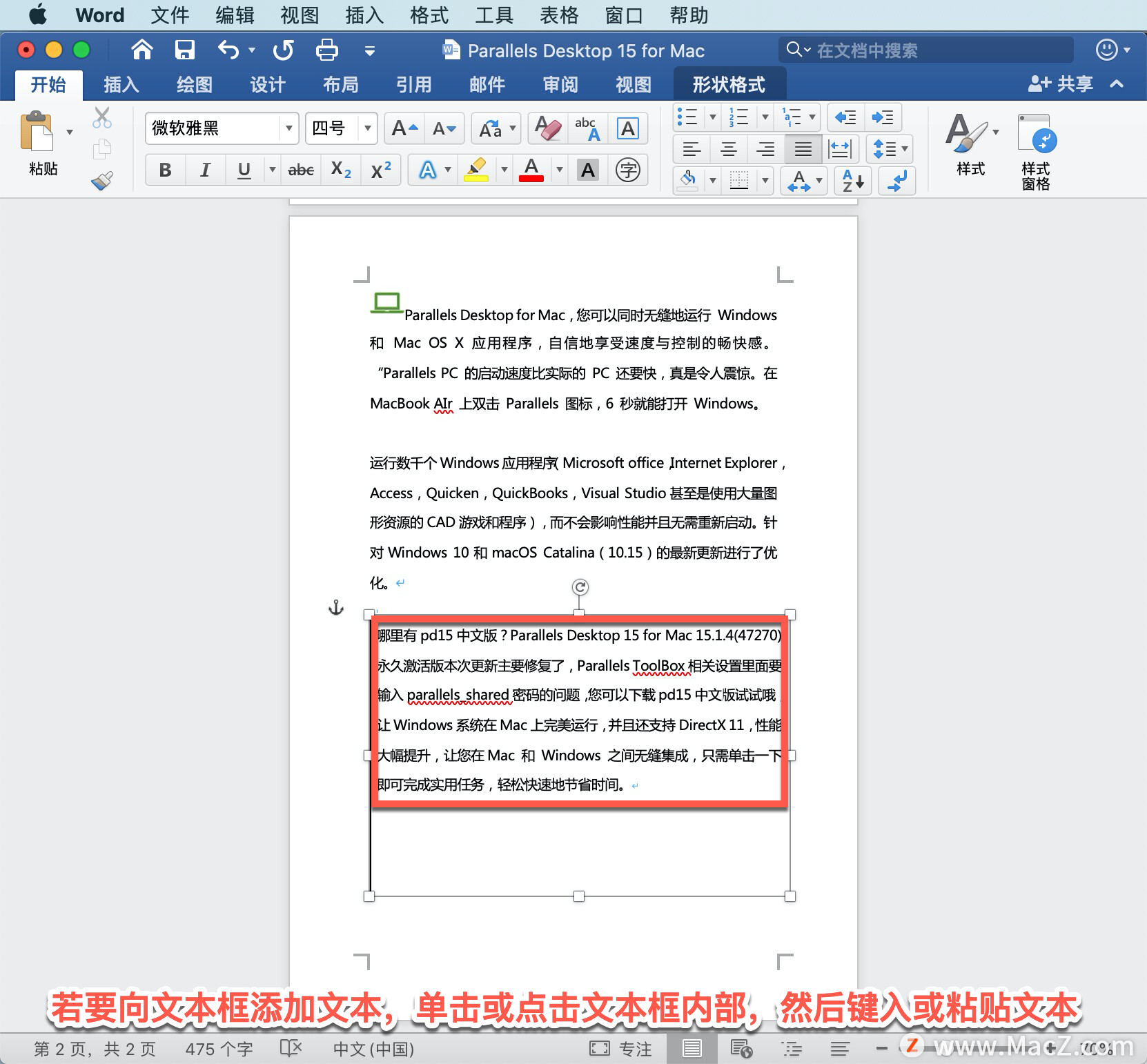Open the 形状格式 ribbon tab
The width and height of the screenshot is (1147, 1064).
(729, 85)
